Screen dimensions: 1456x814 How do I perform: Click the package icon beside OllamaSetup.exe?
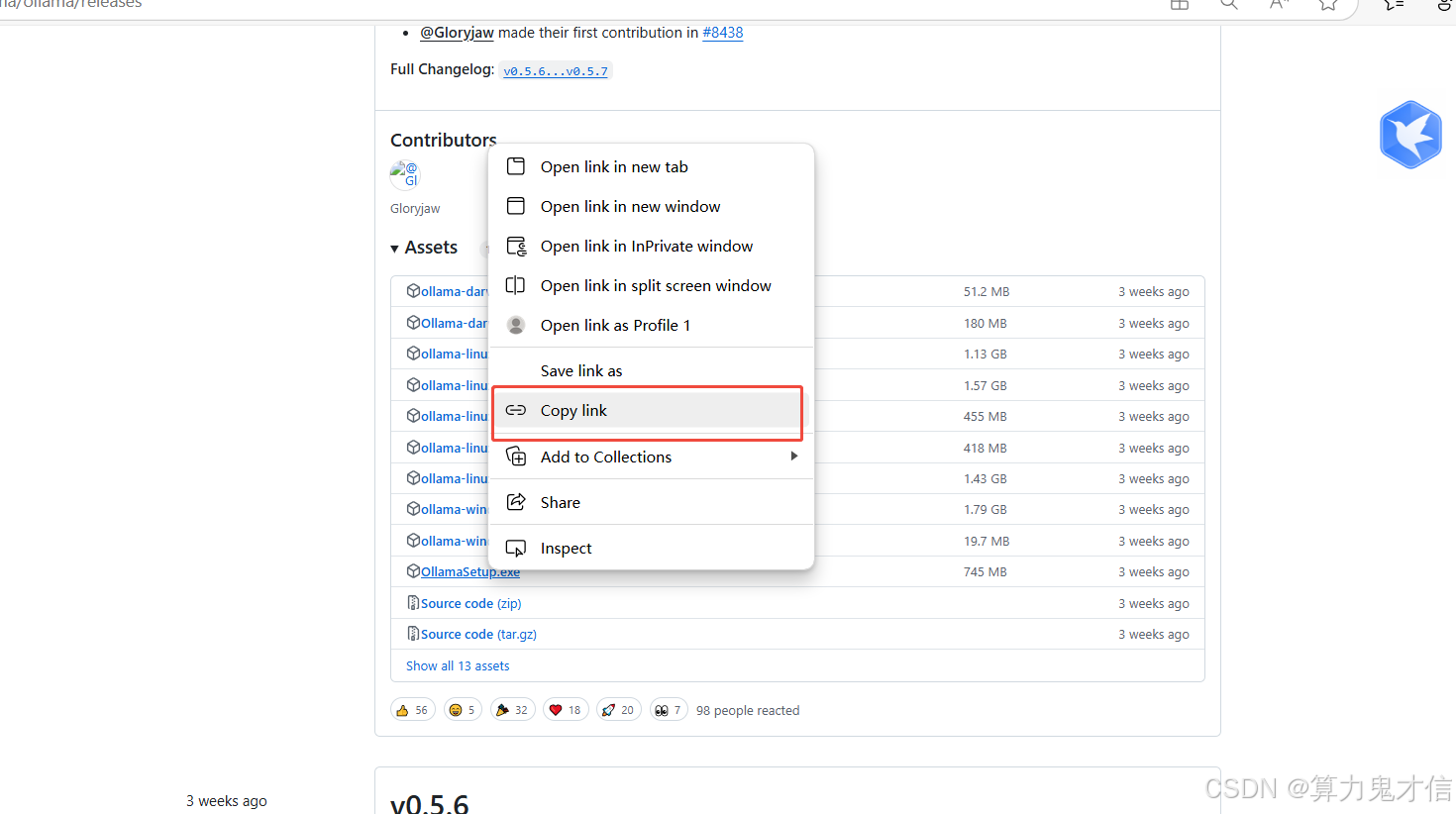(413, 571)
